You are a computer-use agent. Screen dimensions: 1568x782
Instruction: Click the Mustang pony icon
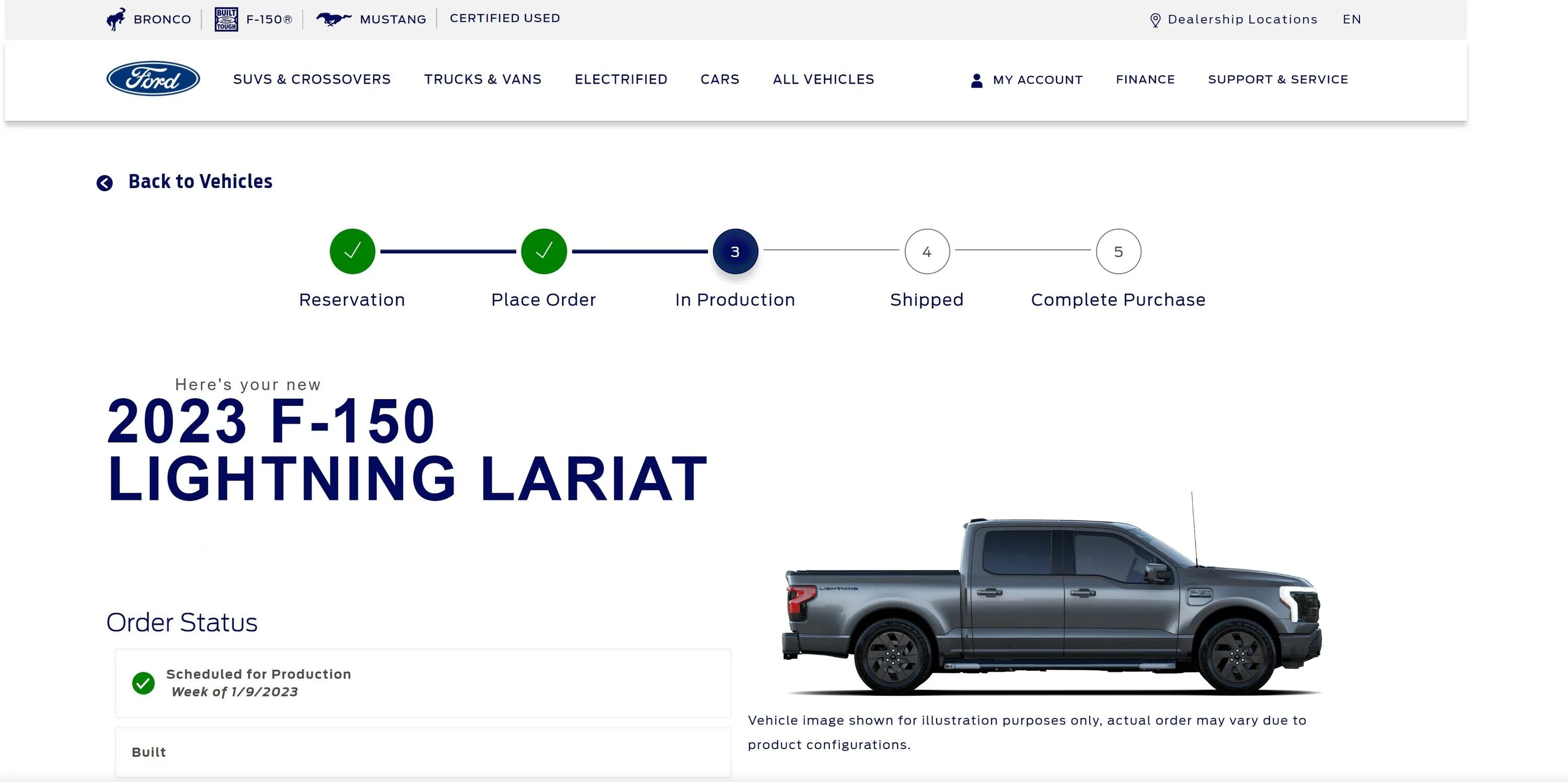tap(333, 19)
